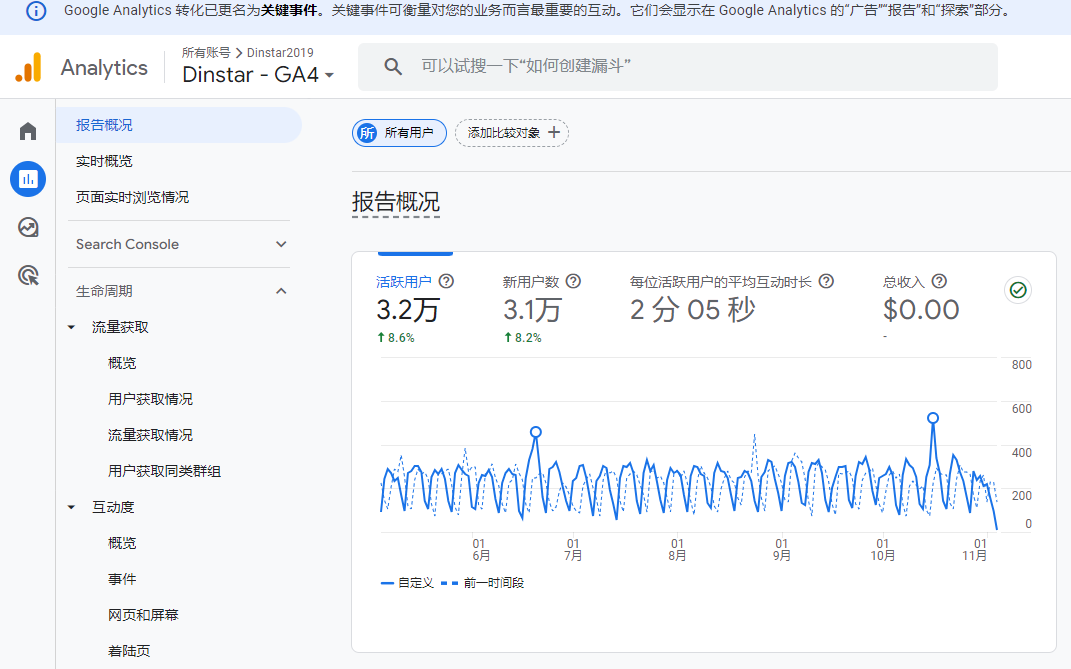The image size is (1071, 669).
Task: Click the 8.2% change under 新用户数
Action: (x=523, y=338)
